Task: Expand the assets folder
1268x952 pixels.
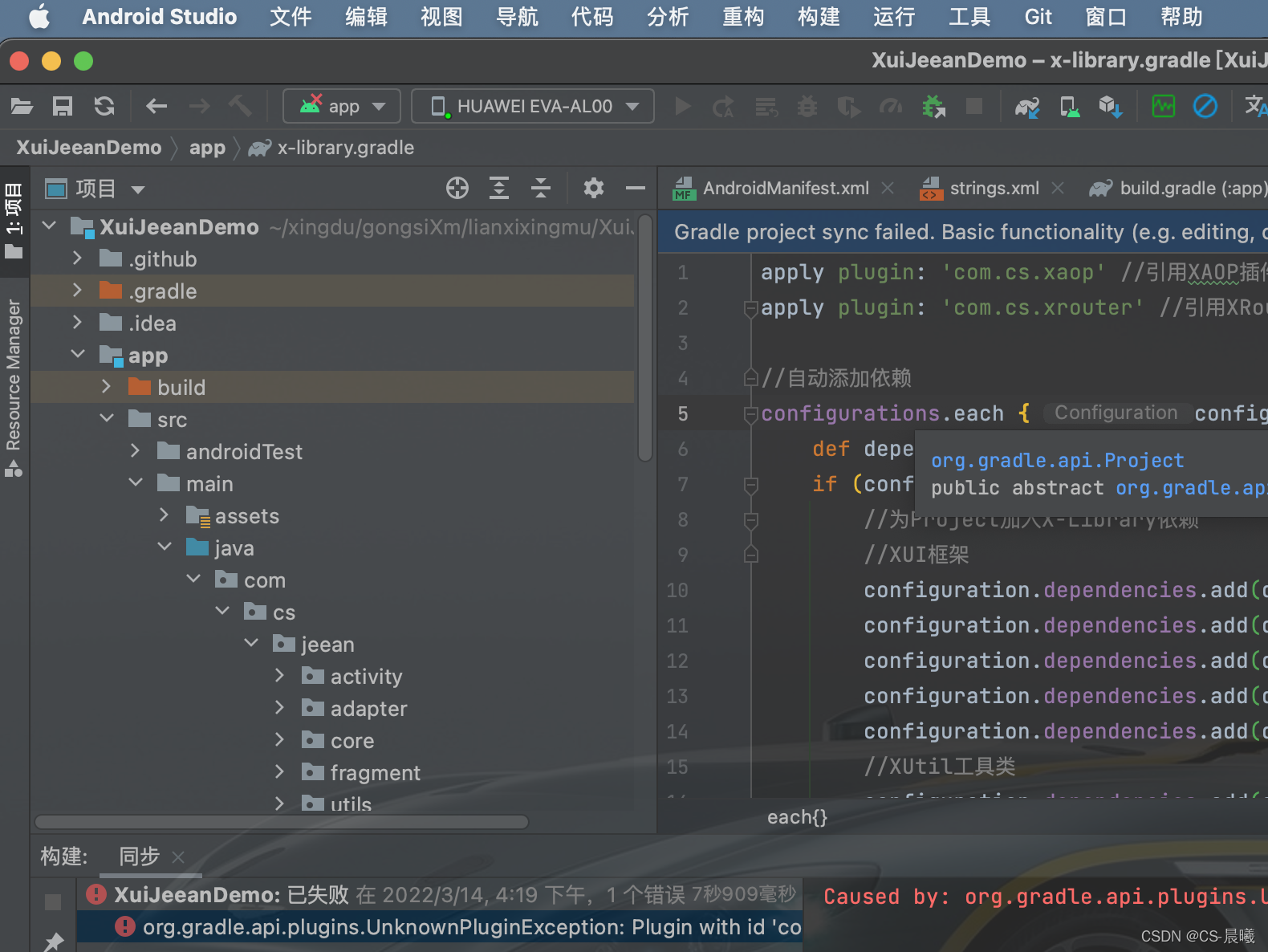Action: click(x=164, y=515)
